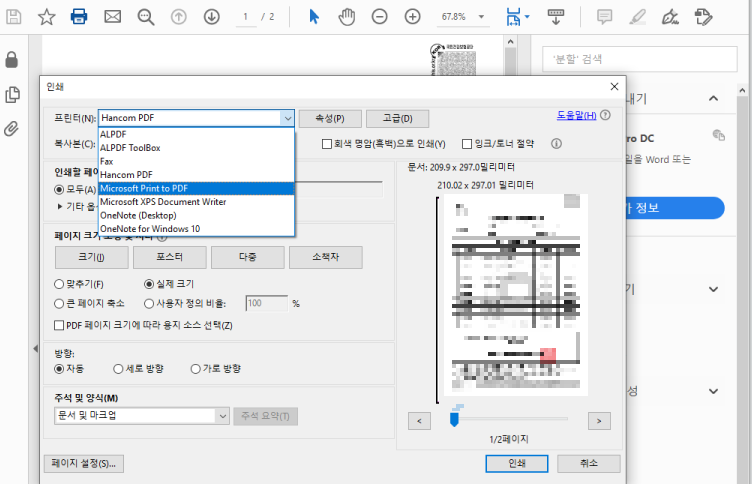Go to previous page up arrow

click(178, 17)
